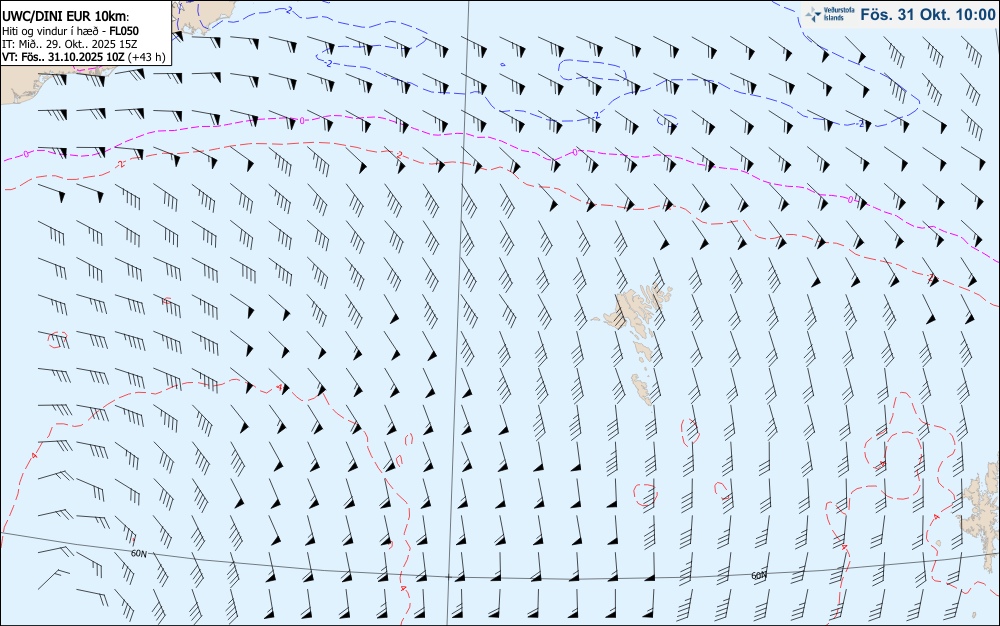Click the '60N' label near right edge
The width and height of the screenshot is (1000, 626).
click(758, 576)
